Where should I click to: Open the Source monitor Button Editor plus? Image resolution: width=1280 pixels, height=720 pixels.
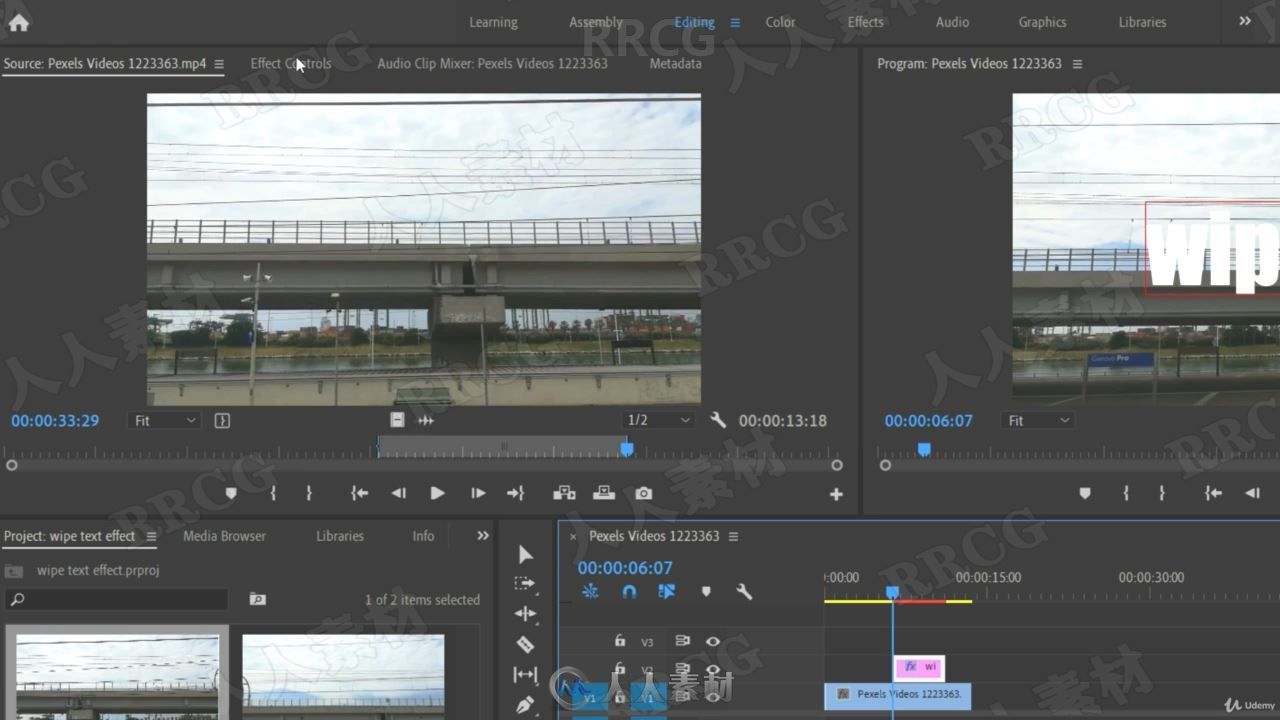click(836, 494)
